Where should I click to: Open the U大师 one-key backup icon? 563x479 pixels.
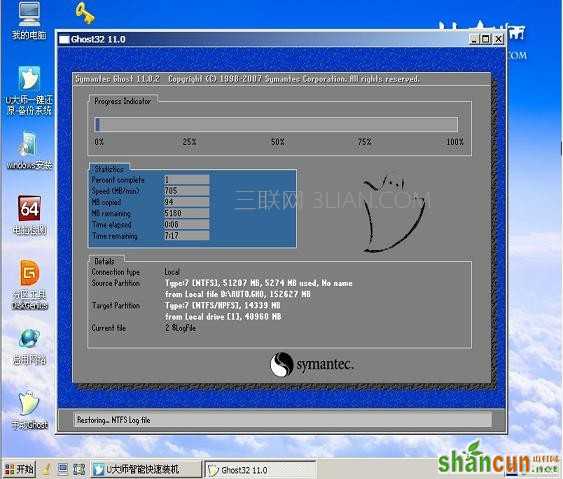[29, 90]
